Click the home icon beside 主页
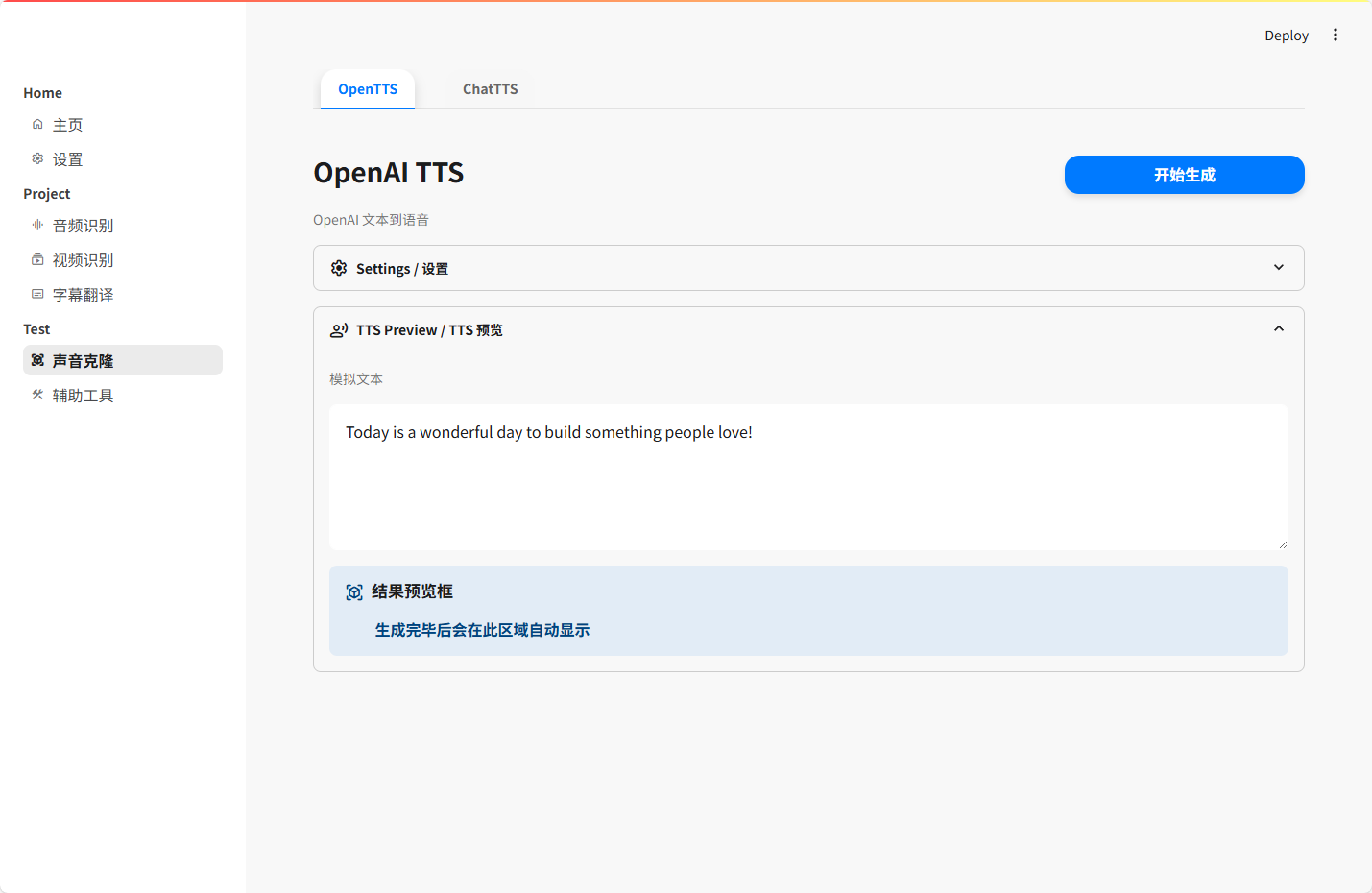1372x893 pixels. coord(37,125)
